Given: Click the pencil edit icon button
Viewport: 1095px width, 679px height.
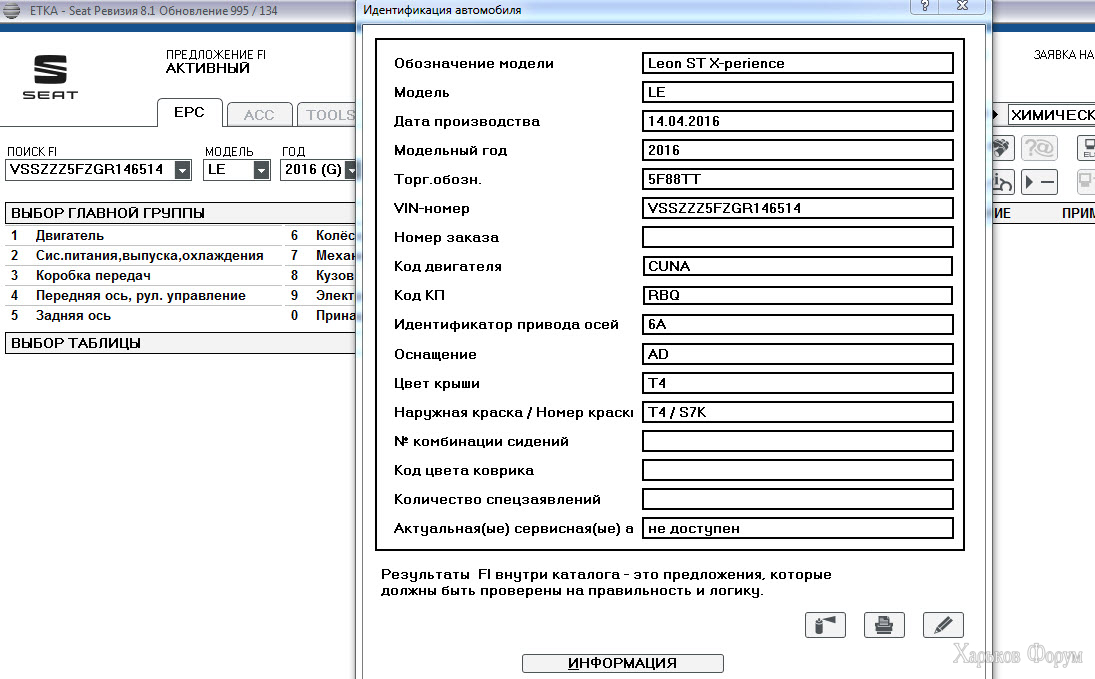Looking at the screenshot, I should tap(943, 625).
